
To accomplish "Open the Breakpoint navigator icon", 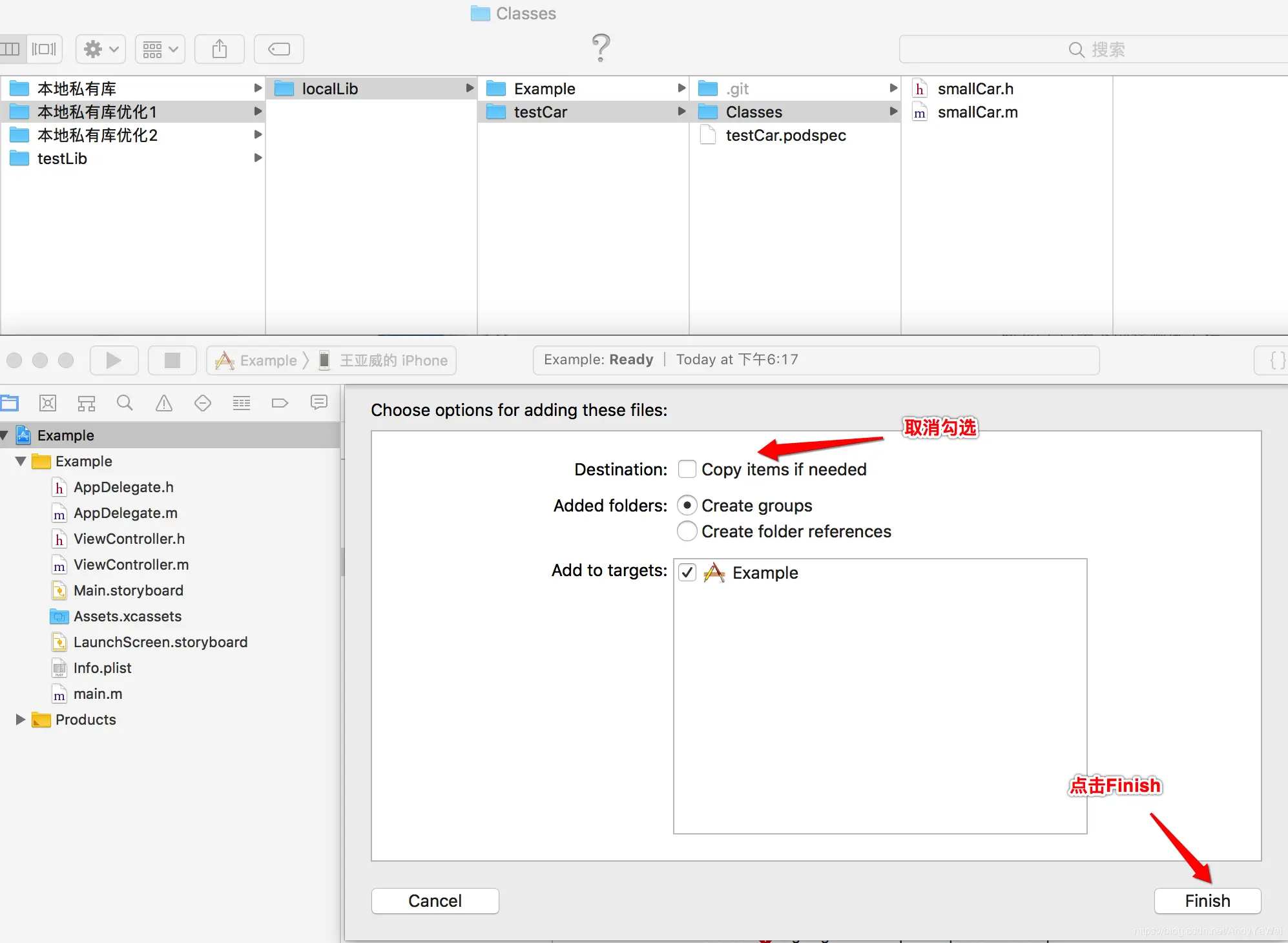I will pyautogui.click(x=280, y=404).
